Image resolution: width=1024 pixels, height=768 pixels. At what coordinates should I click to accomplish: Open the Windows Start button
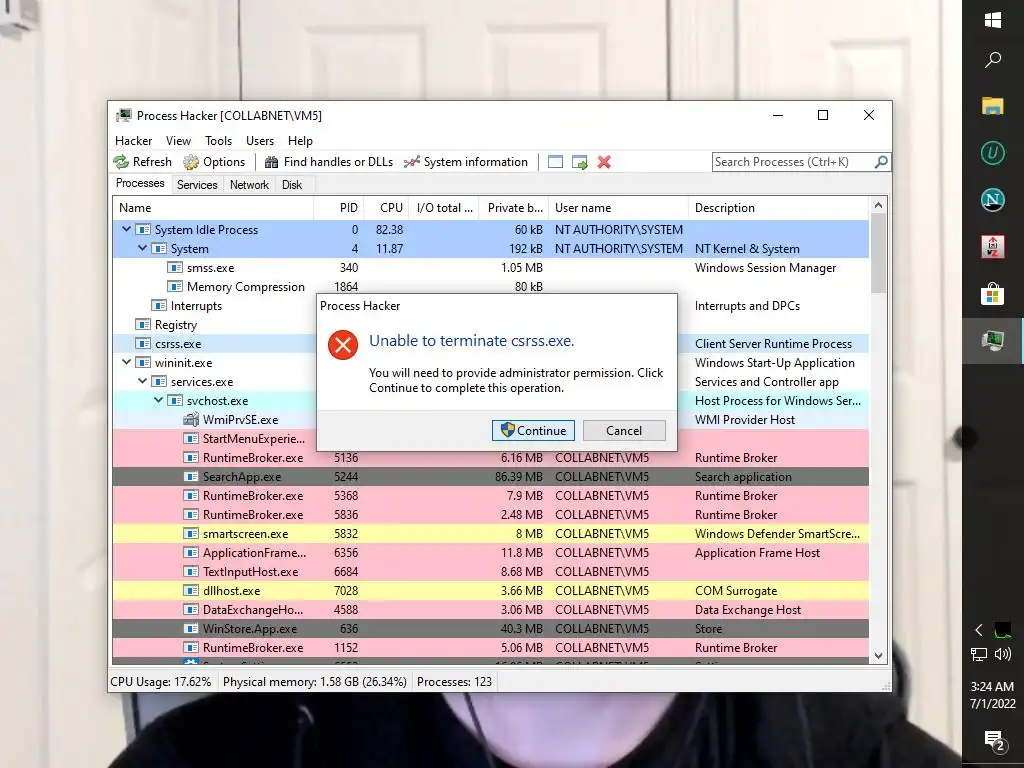point(993,20)
